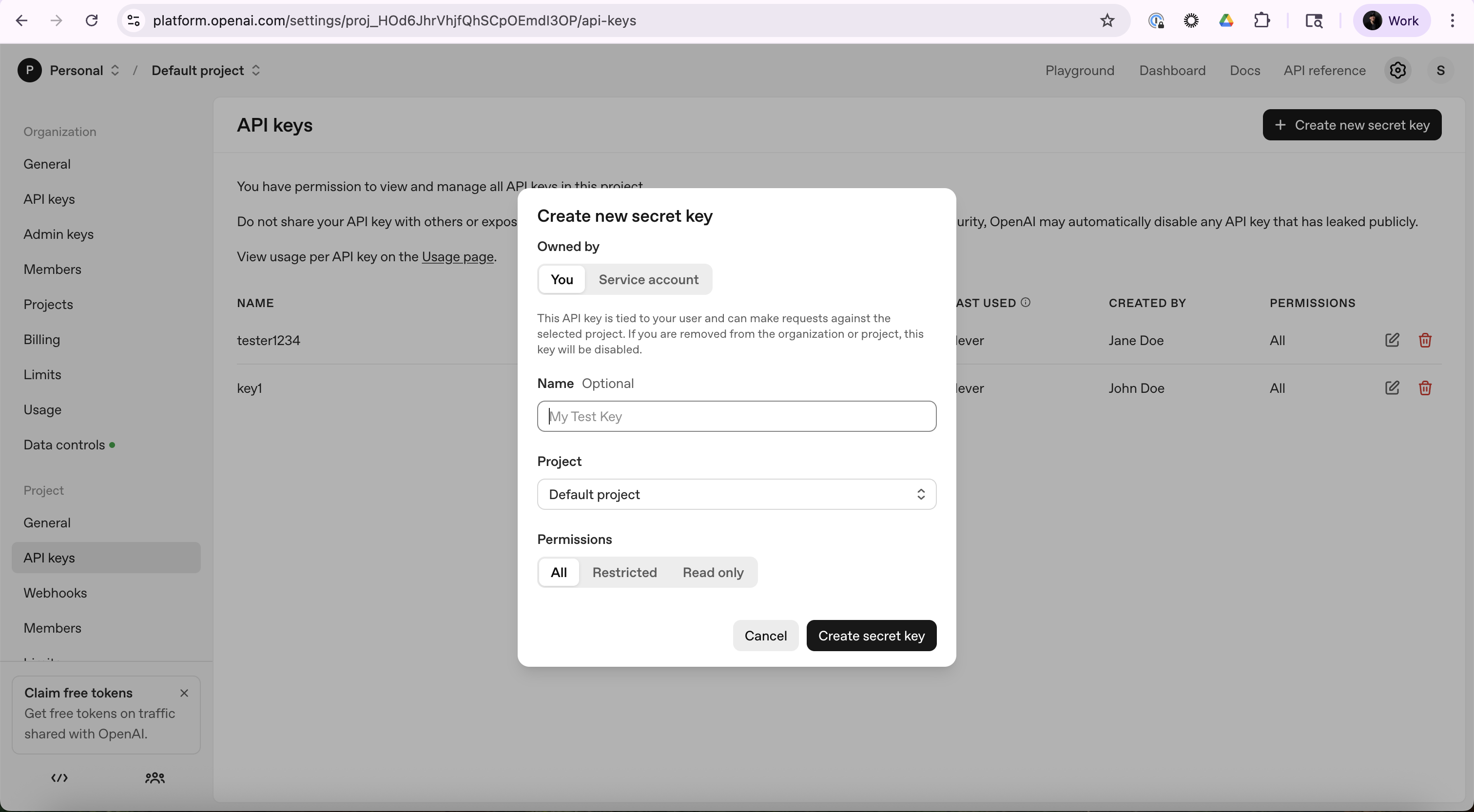This screenshot has width=1474, height=812.
Task: Open settings gear icon in header
Action: [1397, 70]
